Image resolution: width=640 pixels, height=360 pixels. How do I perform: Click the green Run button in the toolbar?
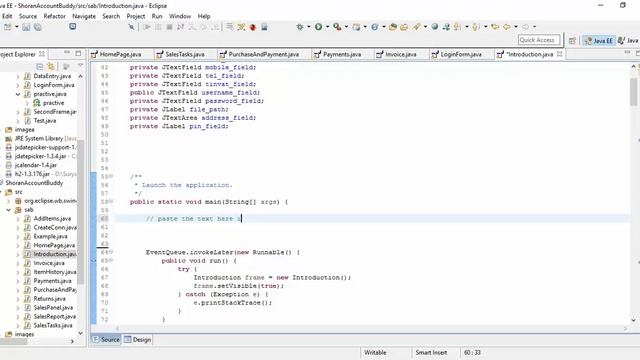(318, 27)
